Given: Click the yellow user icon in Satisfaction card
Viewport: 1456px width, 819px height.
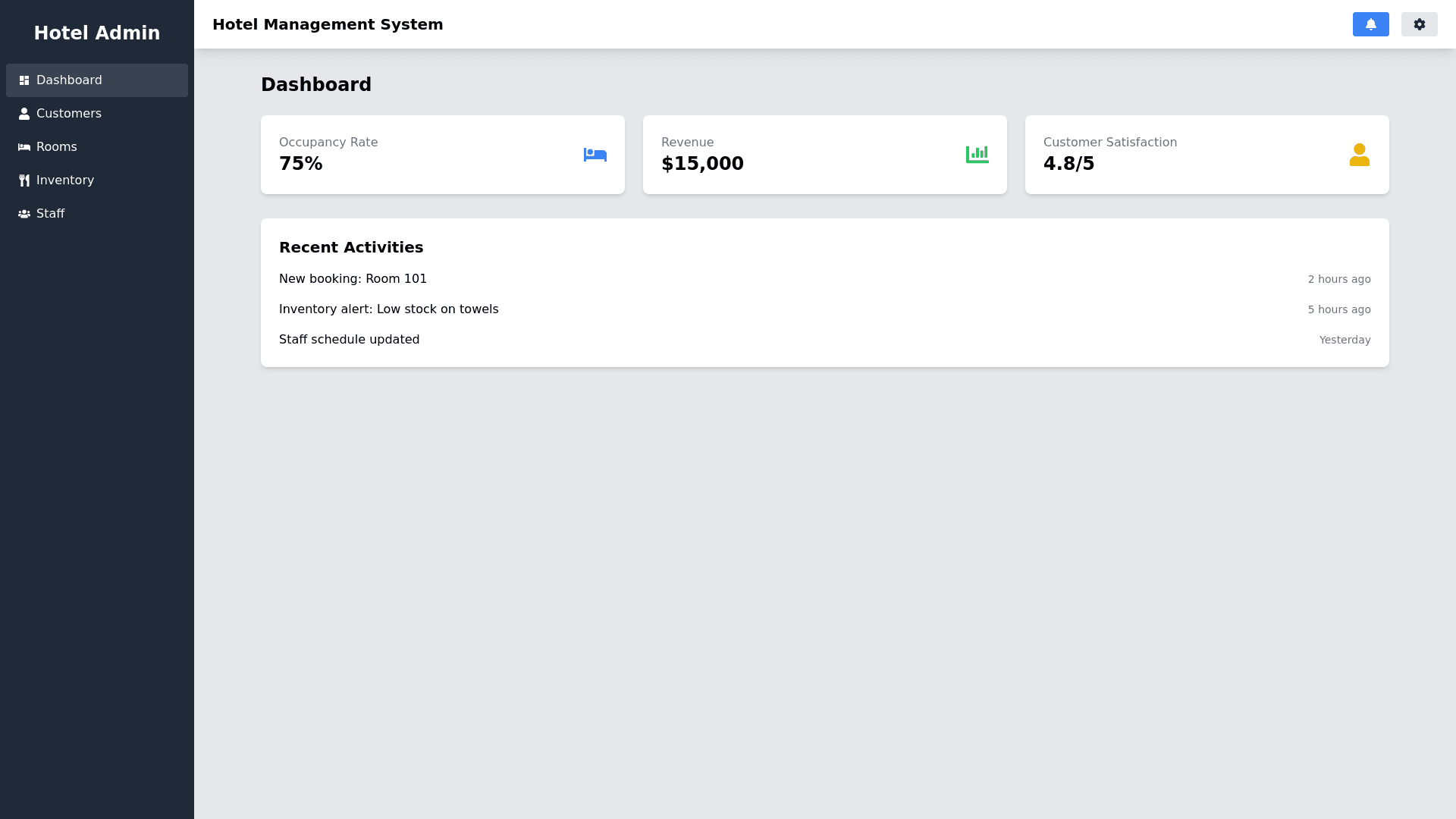Looking at the screenshot, I should tap(1359, 155).
